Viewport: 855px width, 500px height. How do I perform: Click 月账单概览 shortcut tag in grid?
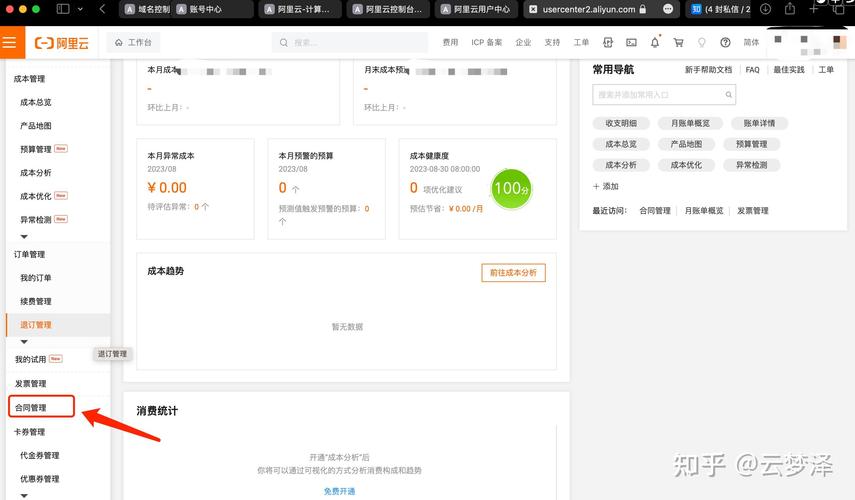(x=690, y=123)
